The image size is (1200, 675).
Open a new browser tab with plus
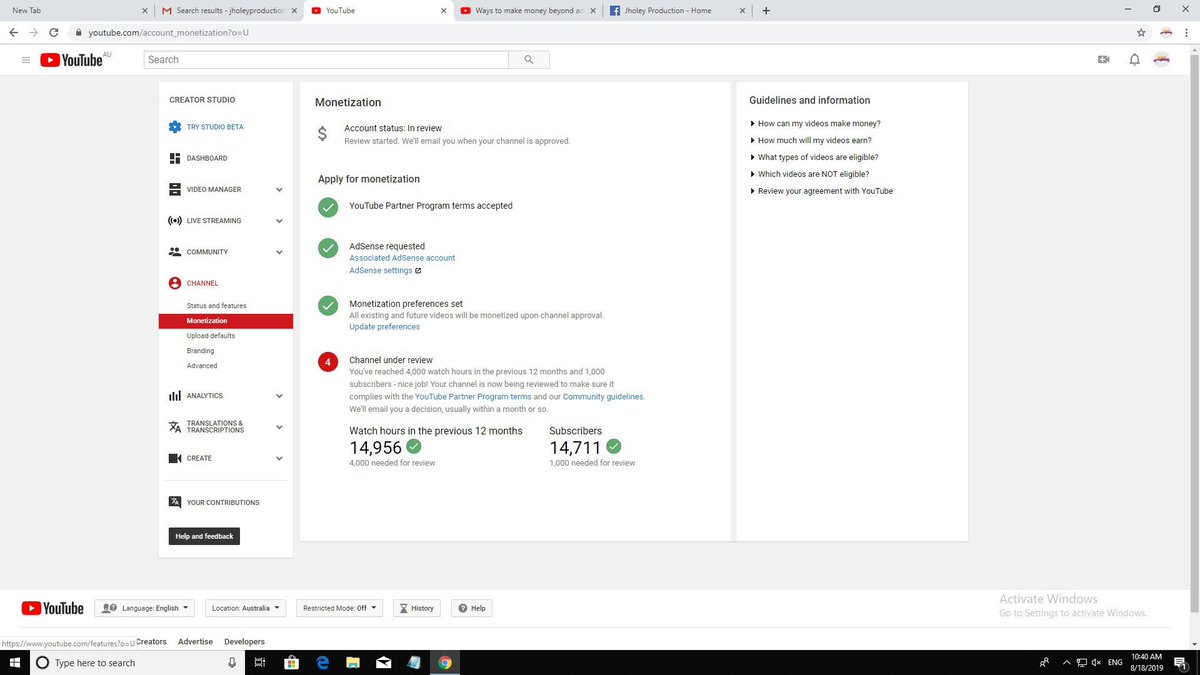[766, 10]
